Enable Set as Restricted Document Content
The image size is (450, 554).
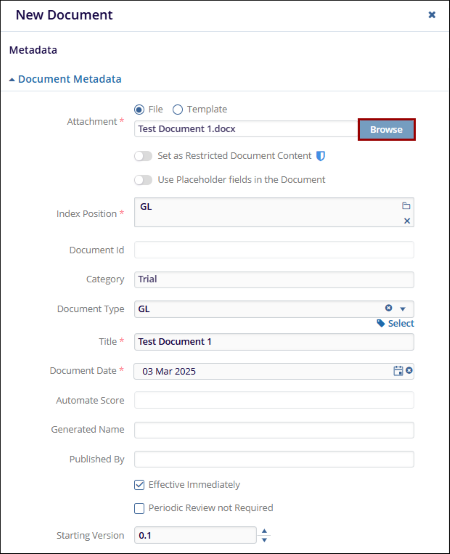[x=143, y=156]
